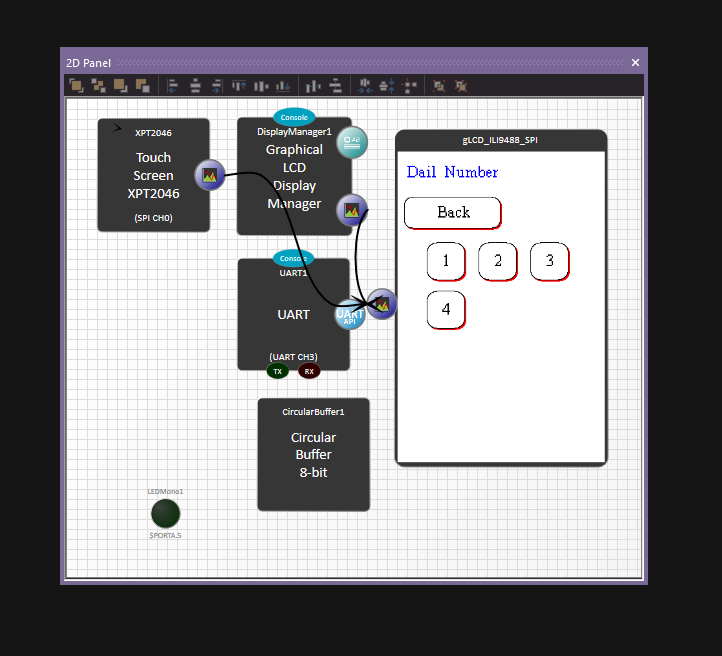The width and height of the screenshot is (722, 656).
Task: Align selected objects to the bottom
Action: [x=283, y=86]
